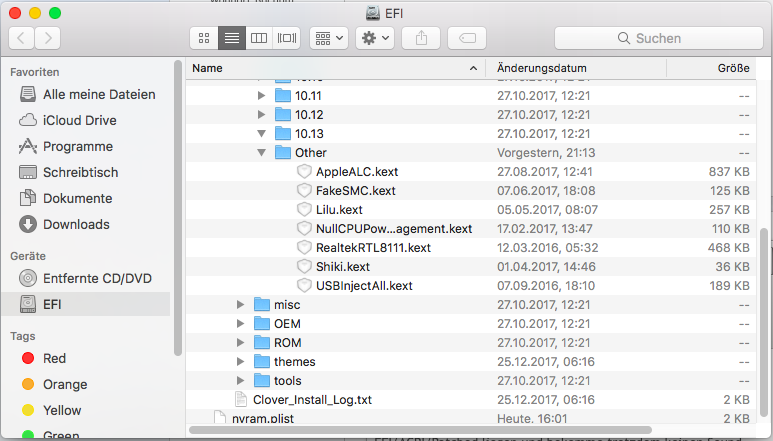This screenshot has height=441, width=773.
Task: Switch to column view
Action: tap(259, 38)
